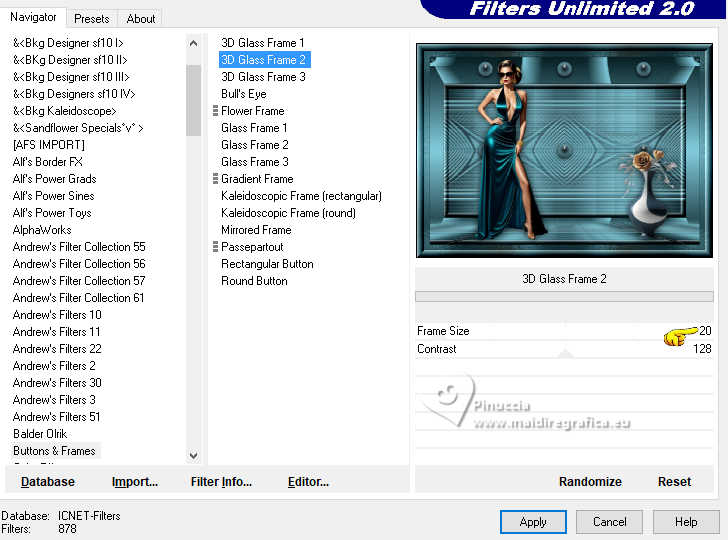Open the Database menu
This screenshot has height=540, width=728.
(48, 482)
